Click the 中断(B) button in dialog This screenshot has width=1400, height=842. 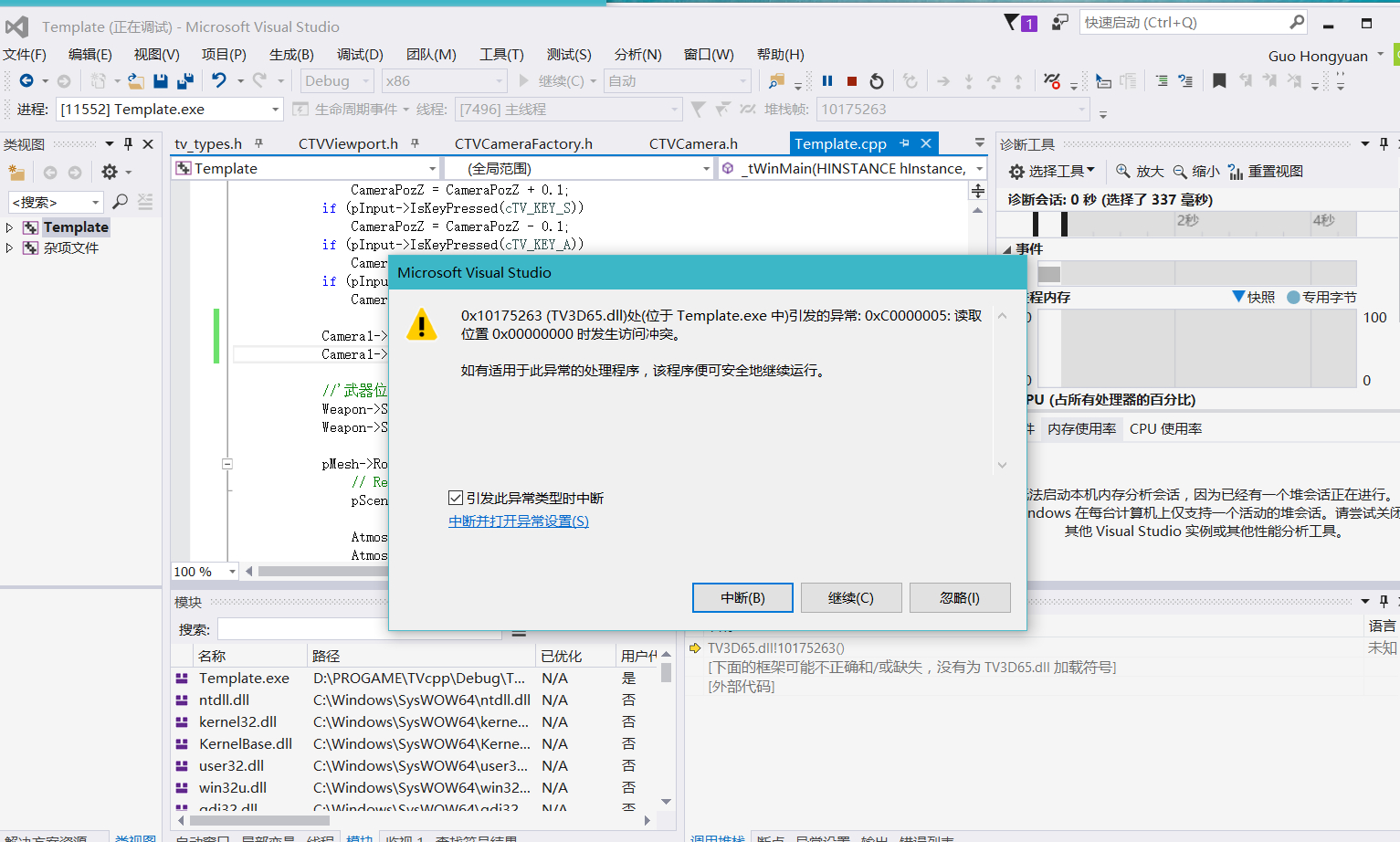(x=742, y=598)
